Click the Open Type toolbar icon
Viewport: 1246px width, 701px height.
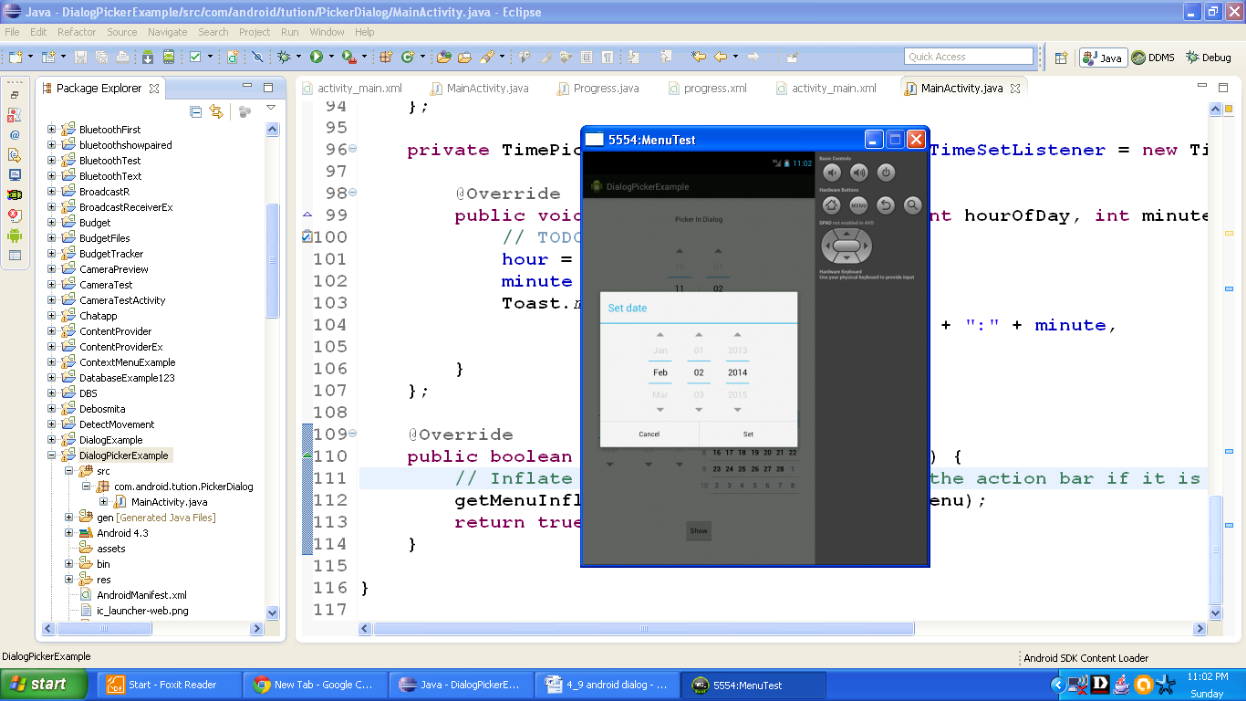coord(443,57)
